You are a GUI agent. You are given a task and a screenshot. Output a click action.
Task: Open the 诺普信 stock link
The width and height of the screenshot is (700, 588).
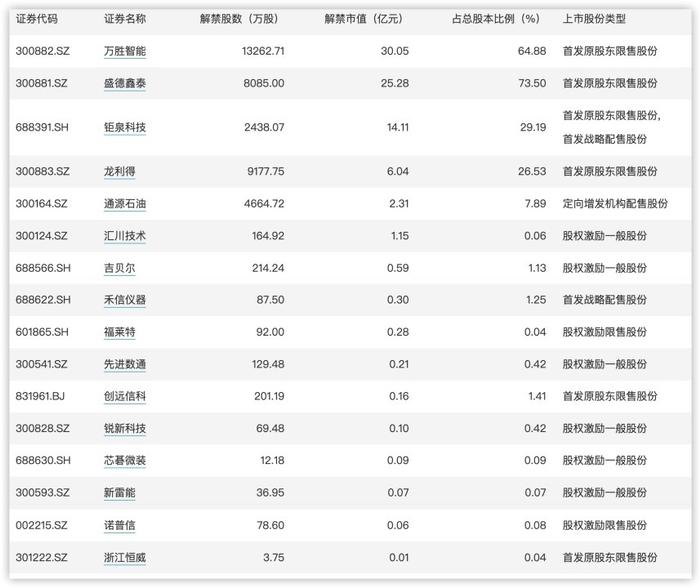point(120,525)
